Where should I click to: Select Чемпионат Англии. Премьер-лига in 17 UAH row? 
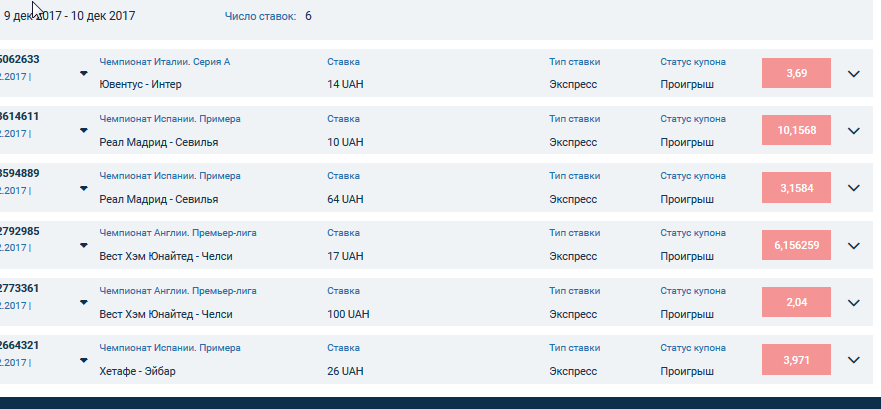[178, 233]
